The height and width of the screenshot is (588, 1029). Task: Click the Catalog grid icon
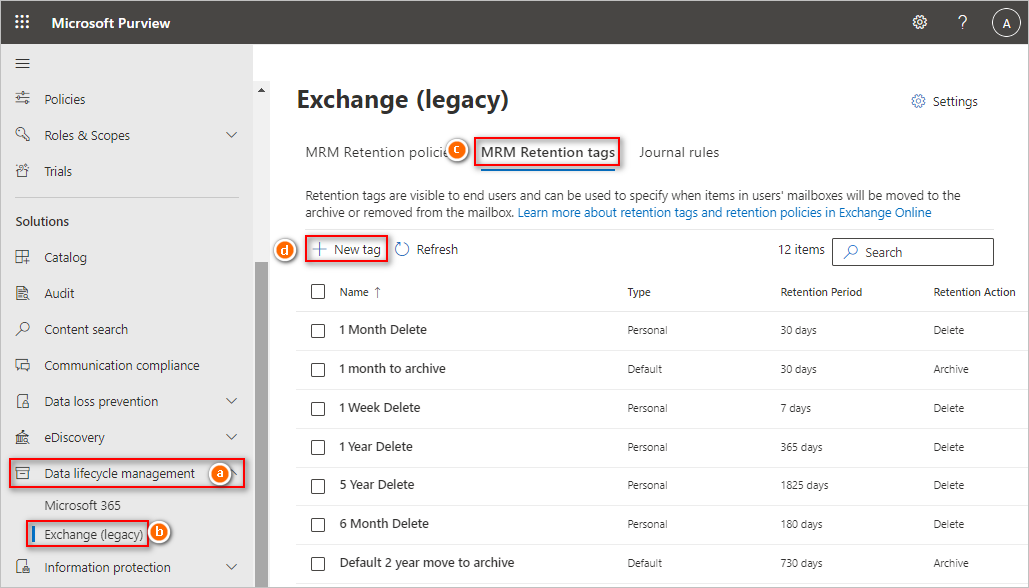(23, 257)
